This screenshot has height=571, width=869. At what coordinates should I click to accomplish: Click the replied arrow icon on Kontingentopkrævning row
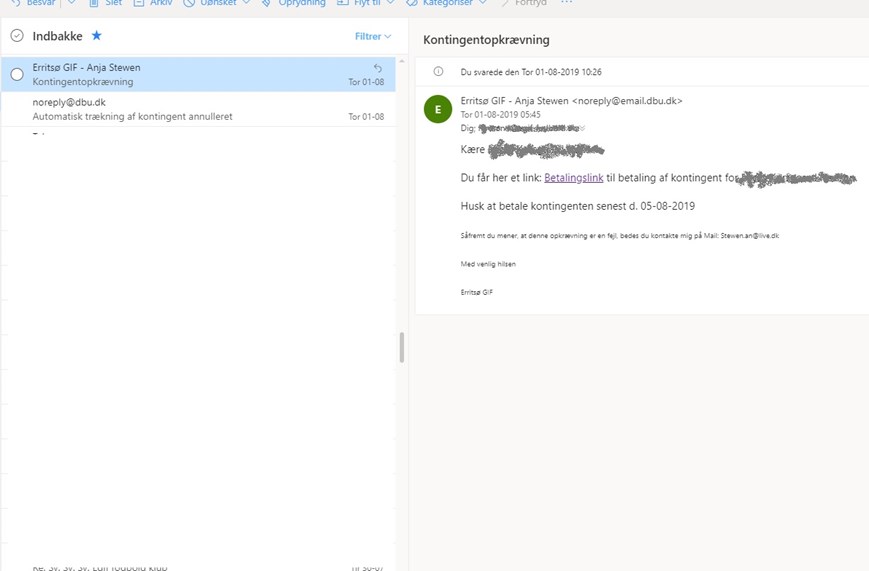click(x=378, y=68)
